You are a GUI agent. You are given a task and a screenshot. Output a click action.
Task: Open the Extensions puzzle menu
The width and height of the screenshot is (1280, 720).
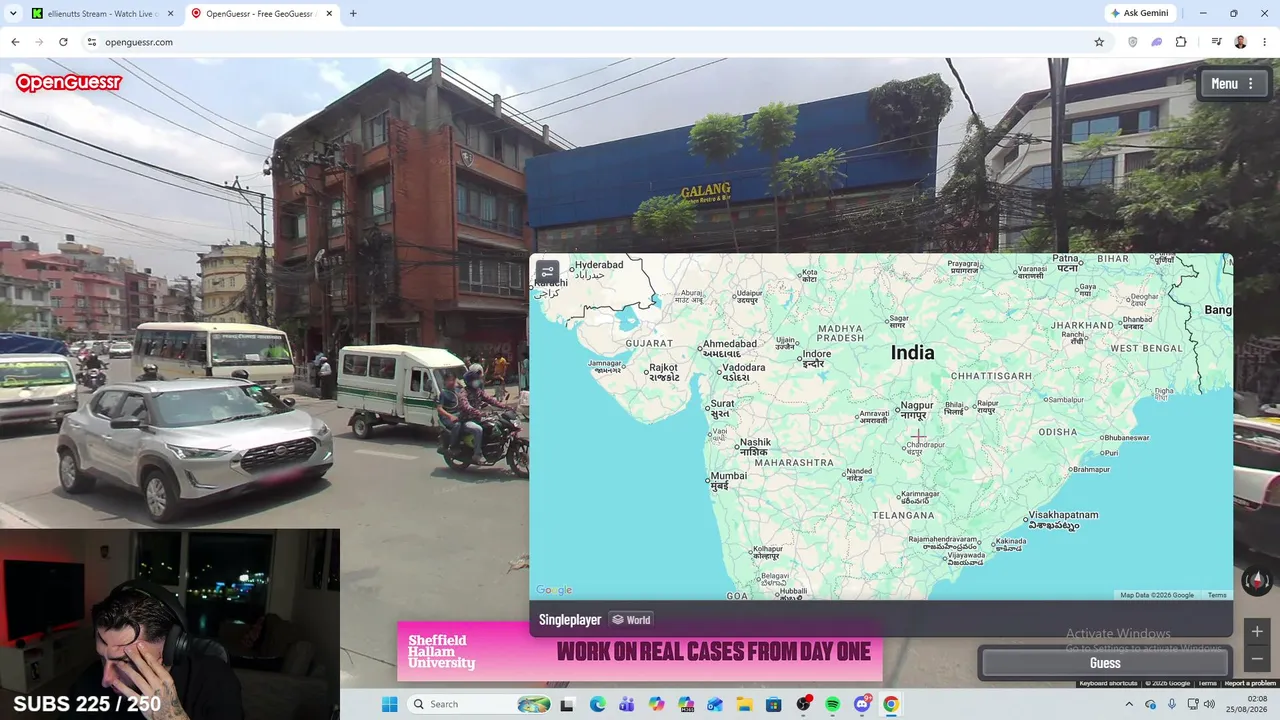coord(1181,42)
